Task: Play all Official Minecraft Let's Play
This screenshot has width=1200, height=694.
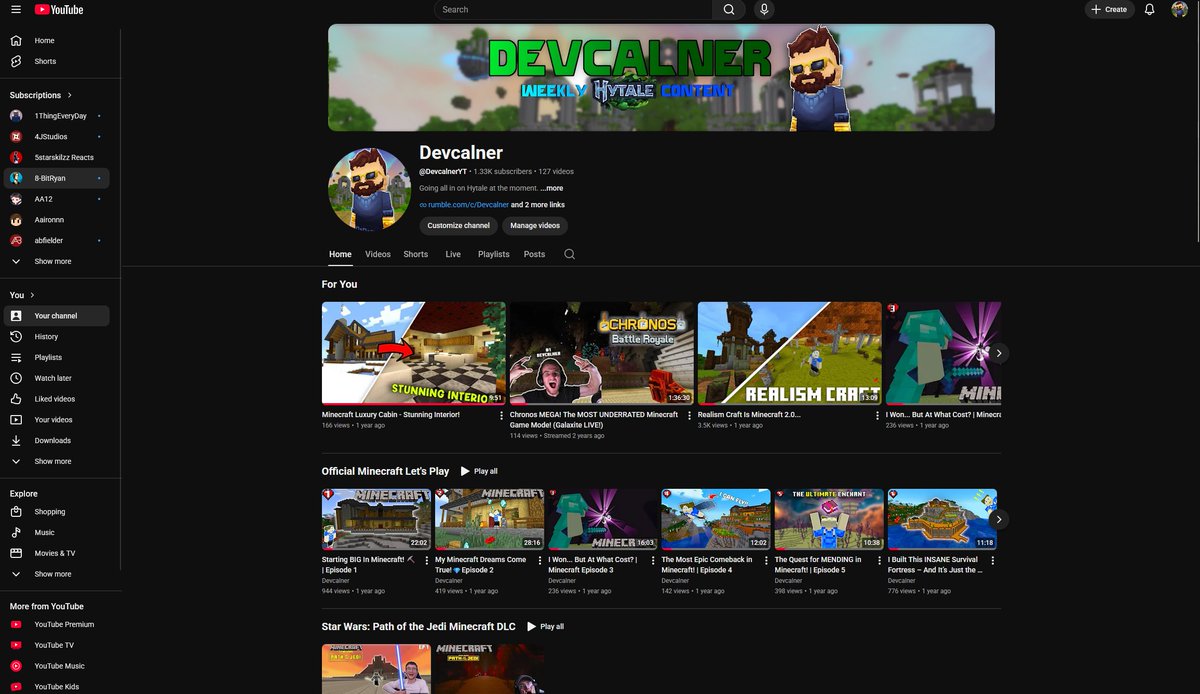Action: click(x=479, y=471)
